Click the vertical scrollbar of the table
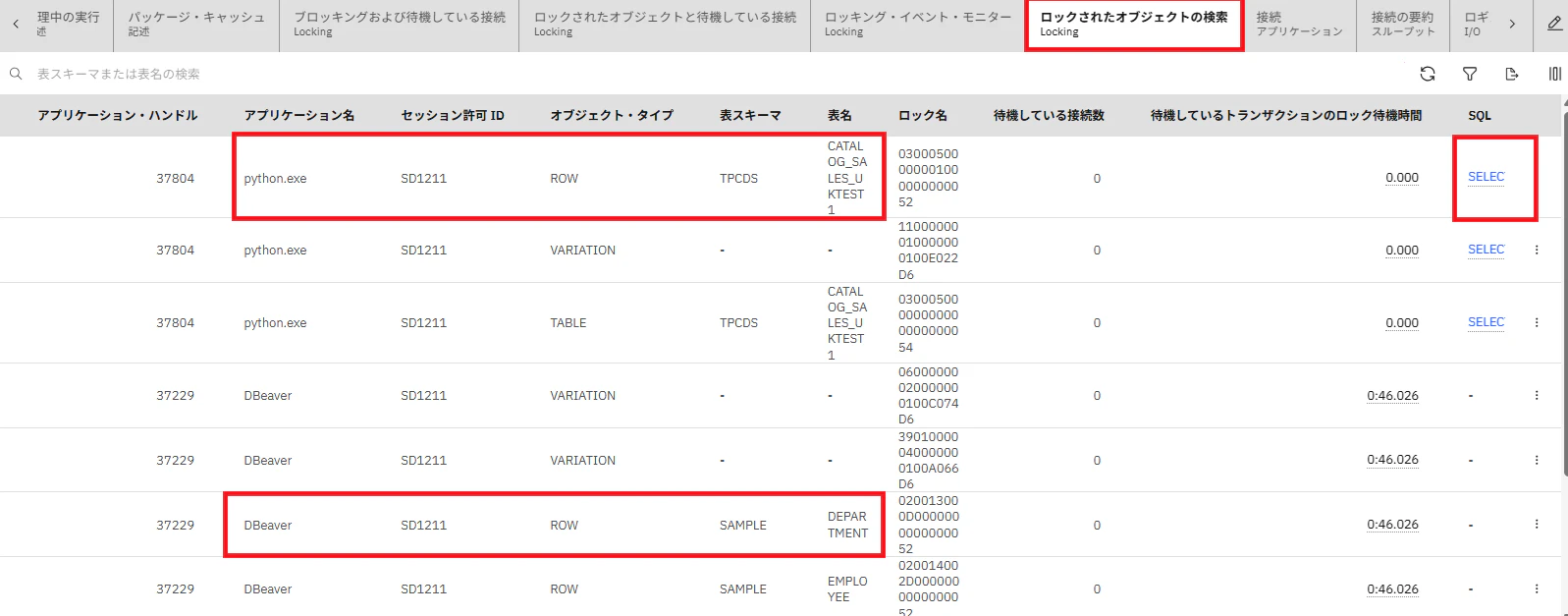Viewport: 1568px width, 616px height. (1564, 295)
